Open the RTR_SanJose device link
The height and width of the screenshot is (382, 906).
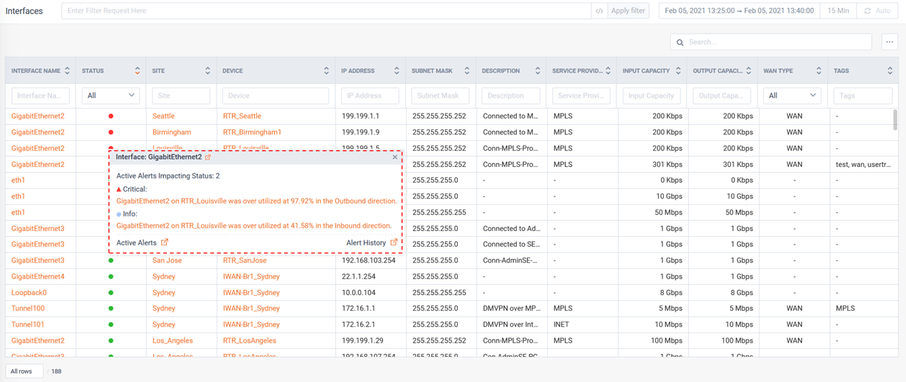tap(246, 261)
